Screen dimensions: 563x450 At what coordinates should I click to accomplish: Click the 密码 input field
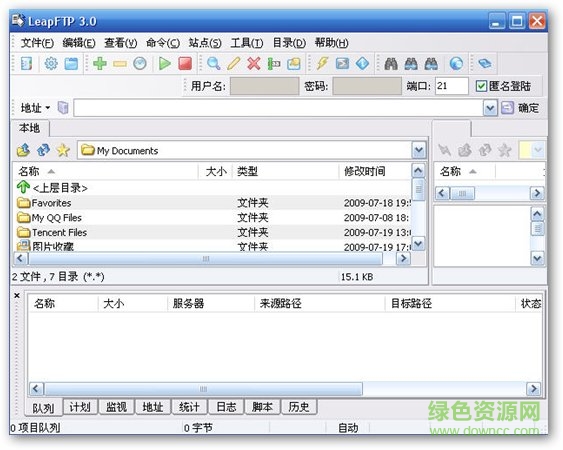(367, 86)
